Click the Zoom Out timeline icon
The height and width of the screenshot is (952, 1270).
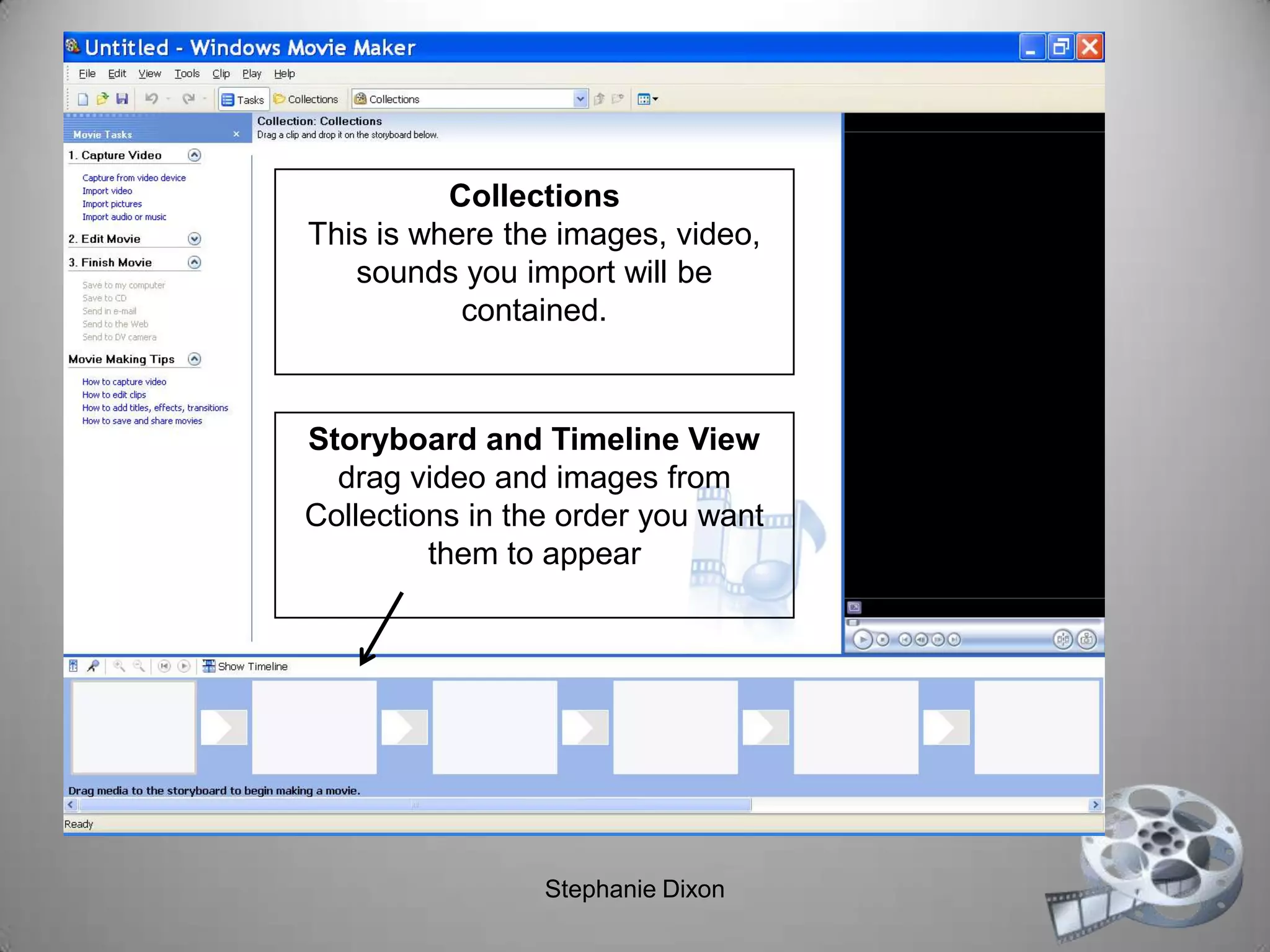click(x=139, y=666)
